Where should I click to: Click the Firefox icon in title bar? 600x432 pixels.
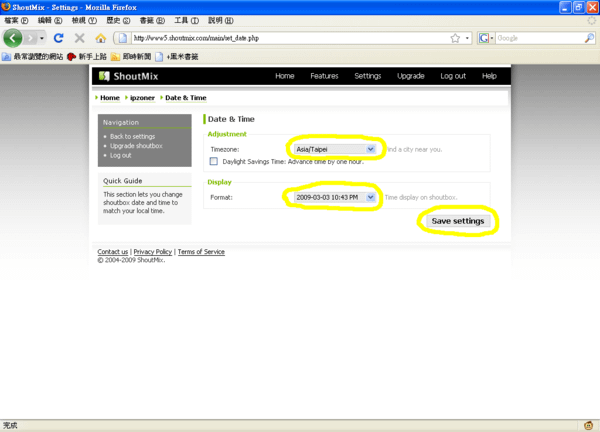point(6,7)
